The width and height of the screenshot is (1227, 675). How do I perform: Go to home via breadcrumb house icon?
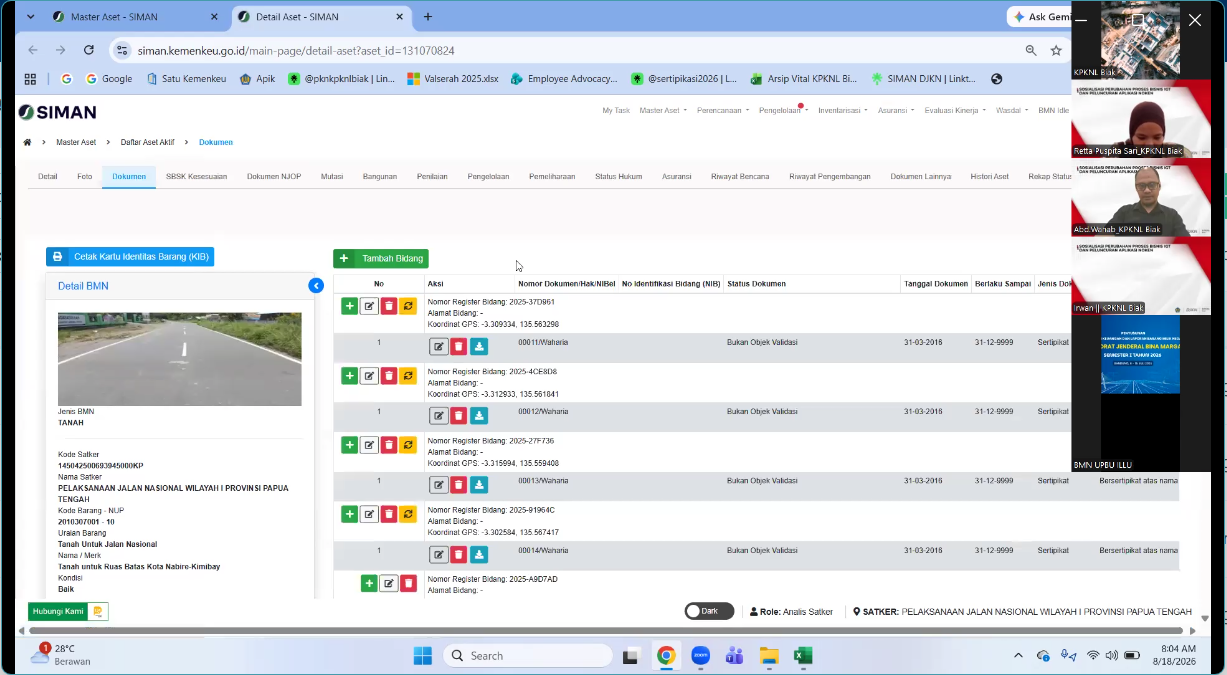[27, 142]
